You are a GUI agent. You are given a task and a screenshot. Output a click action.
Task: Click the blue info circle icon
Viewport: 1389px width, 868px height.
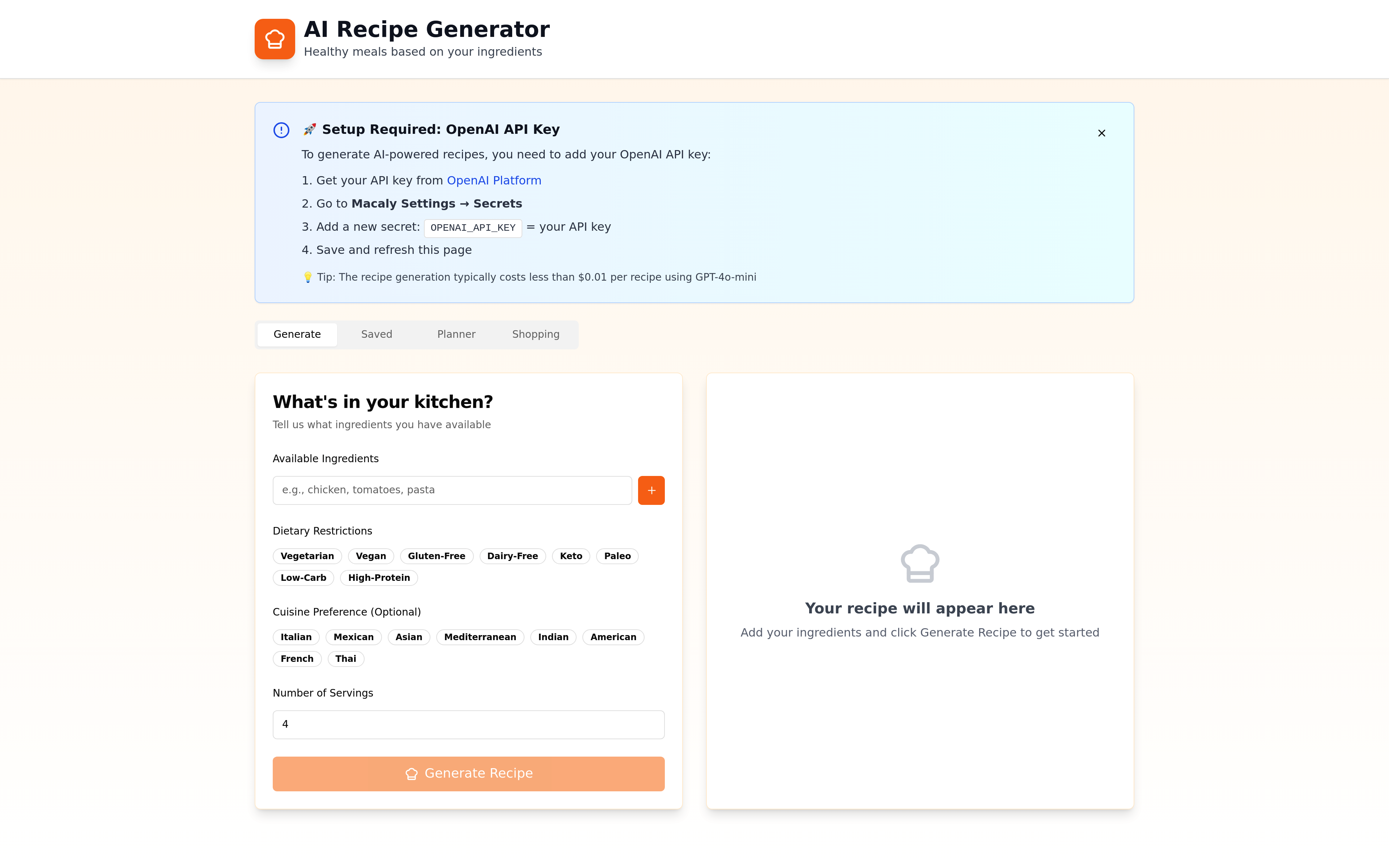point(281,130)
